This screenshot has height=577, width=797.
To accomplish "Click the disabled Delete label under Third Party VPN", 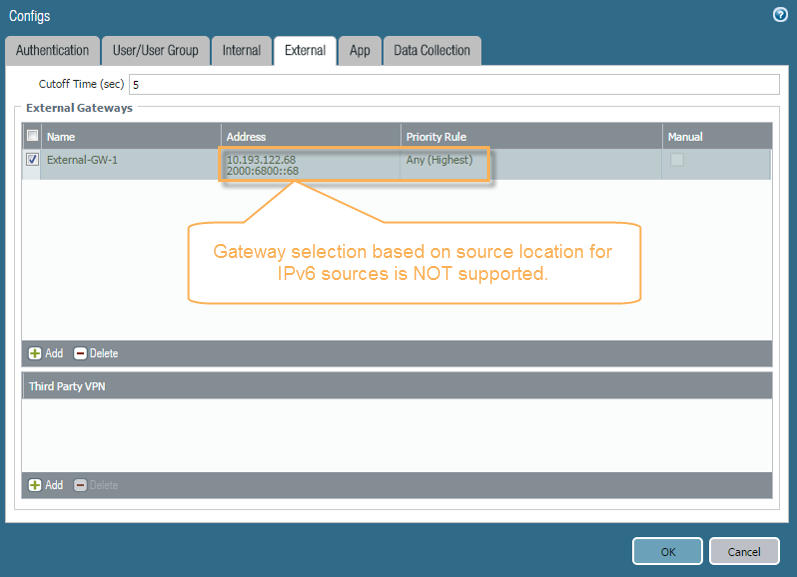I will tap(104, 485).
